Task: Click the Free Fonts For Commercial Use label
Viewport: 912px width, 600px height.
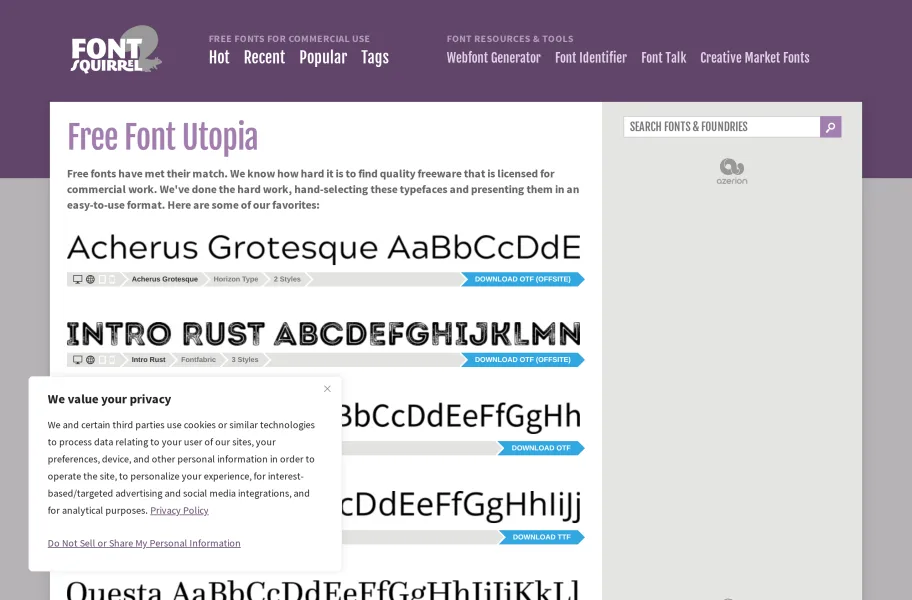Action: [289, 39]
